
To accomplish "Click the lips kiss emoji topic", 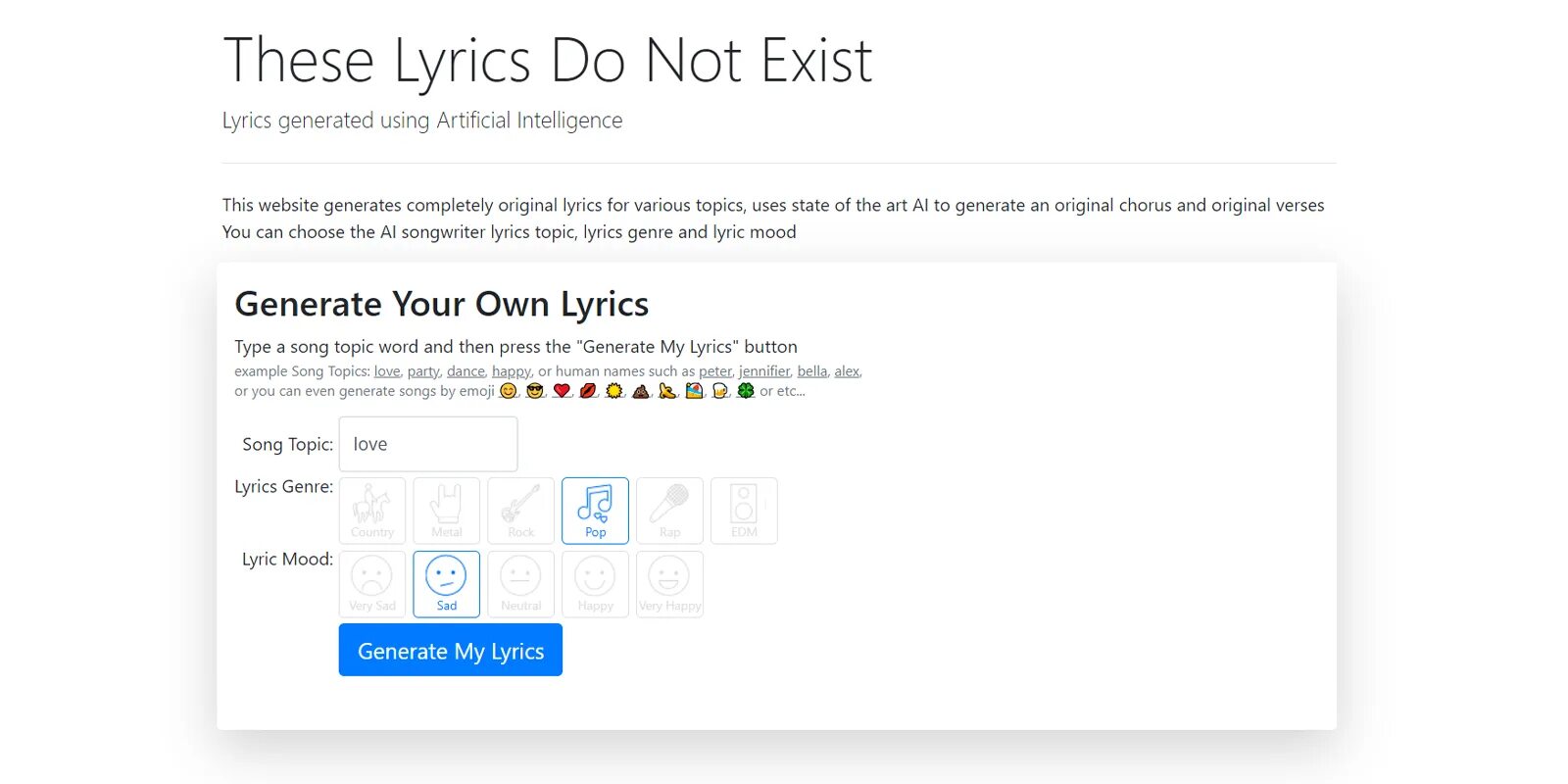I will 588,391.
